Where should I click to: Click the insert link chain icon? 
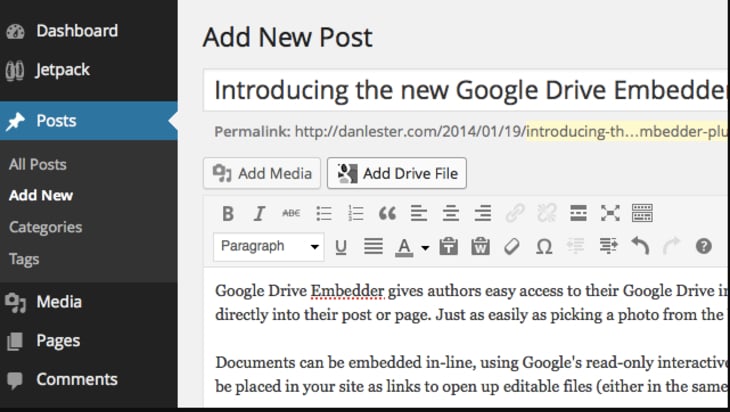515,214
